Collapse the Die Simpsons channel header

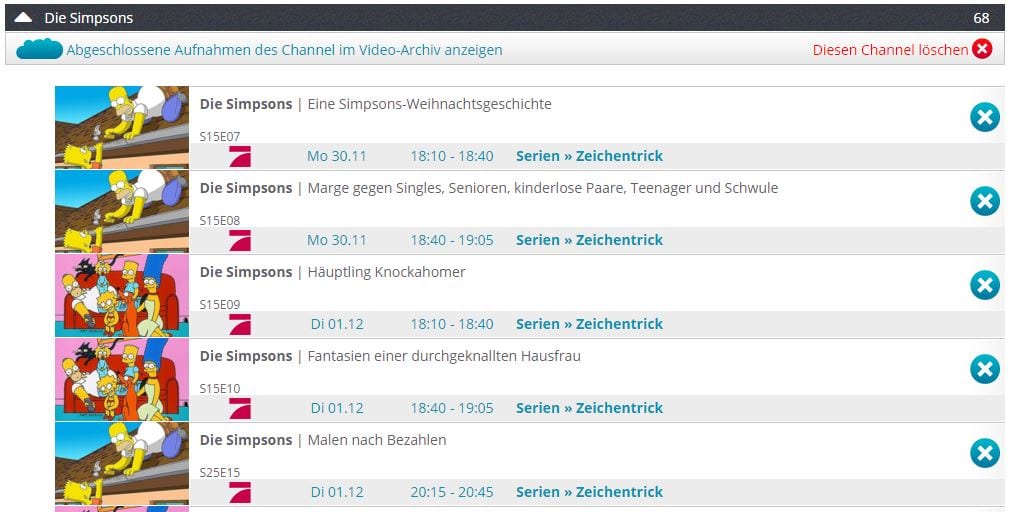(23, 17)
